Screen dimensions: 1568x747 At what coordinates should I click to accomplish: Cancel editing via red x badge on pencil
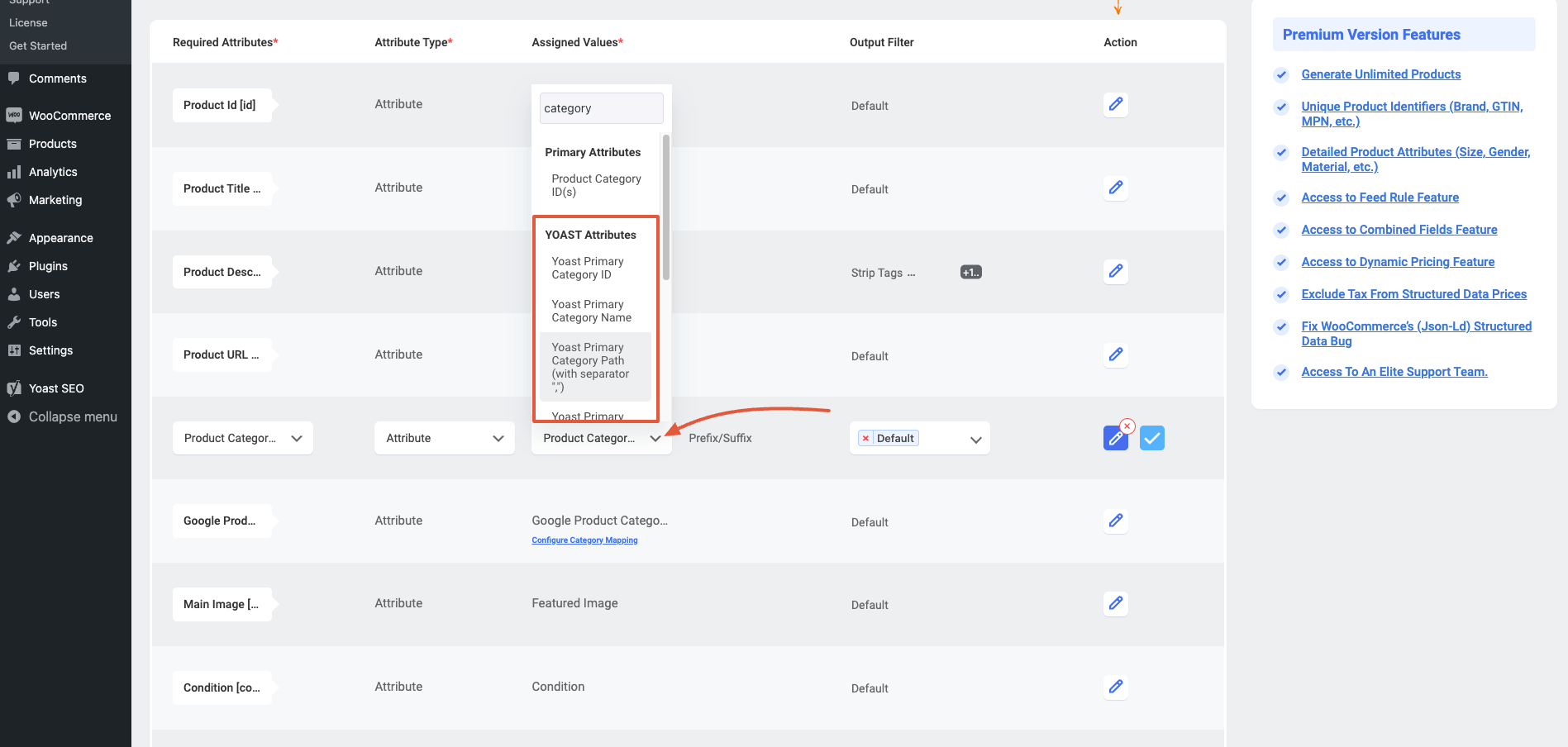pos(1127,426)
